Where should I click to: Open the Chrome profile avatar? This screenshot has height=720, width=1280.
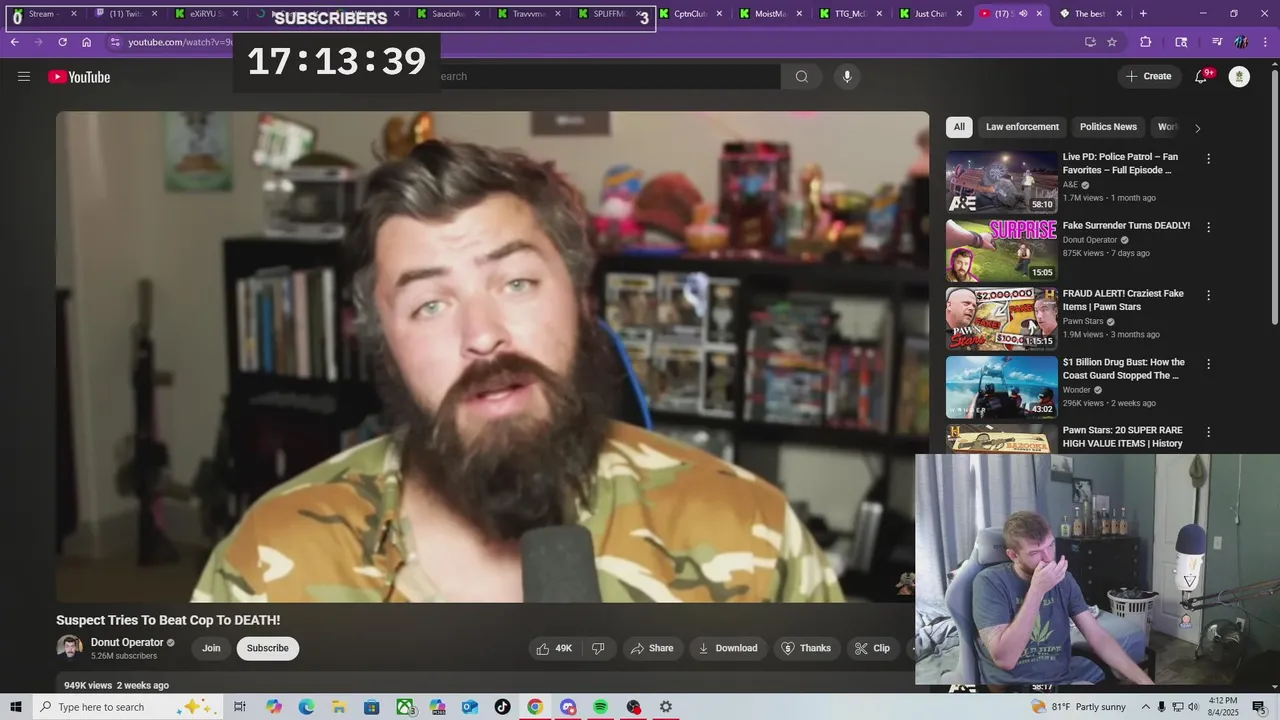click(x=1241, y=42)
